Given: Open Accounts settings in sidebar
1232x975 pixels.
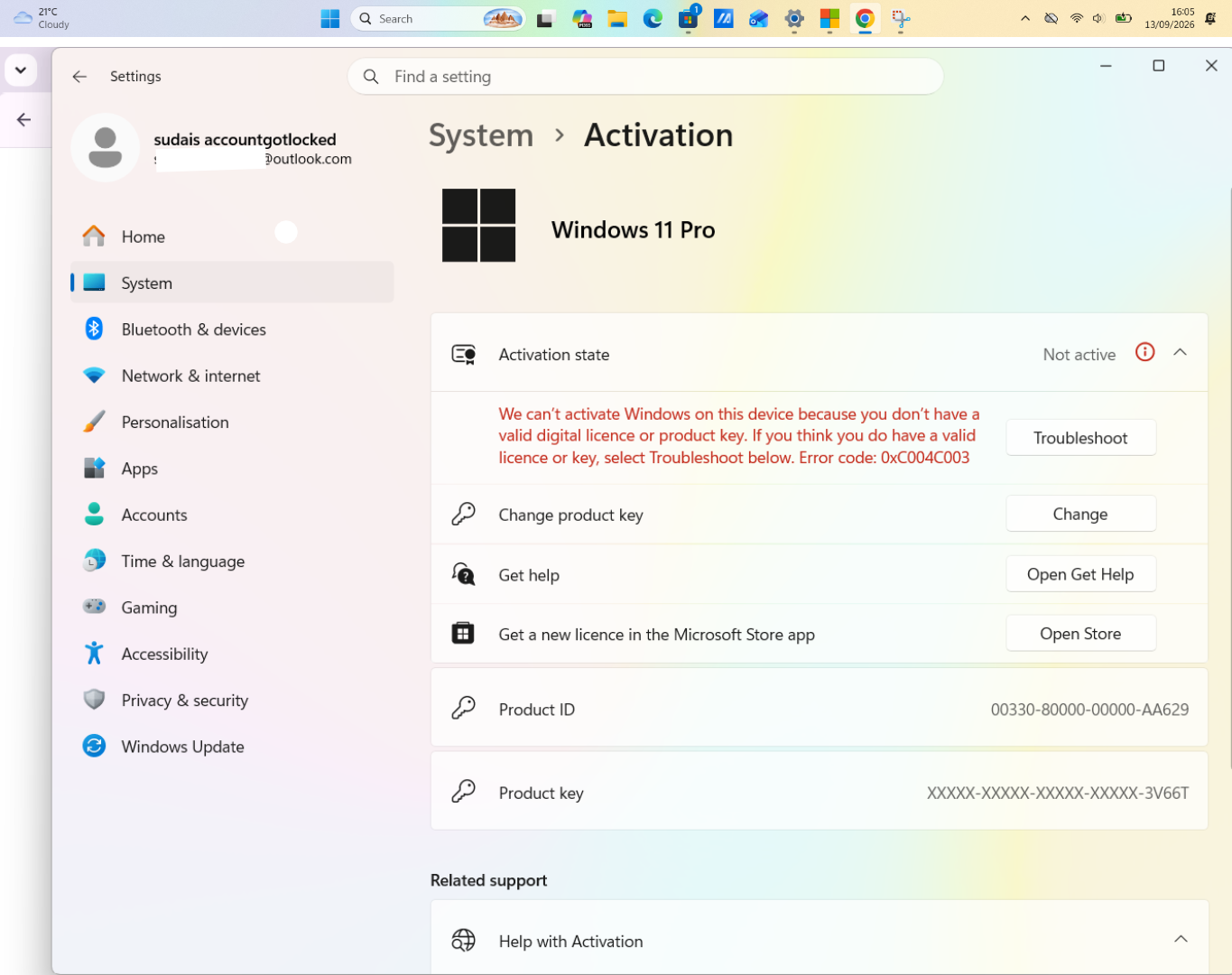Looking at the screenshot, I should click(x=232, y=515).
